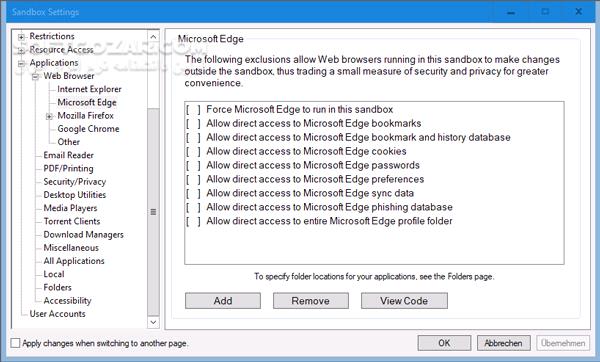
Task: Open the Download Managers category
Action: 83,235
